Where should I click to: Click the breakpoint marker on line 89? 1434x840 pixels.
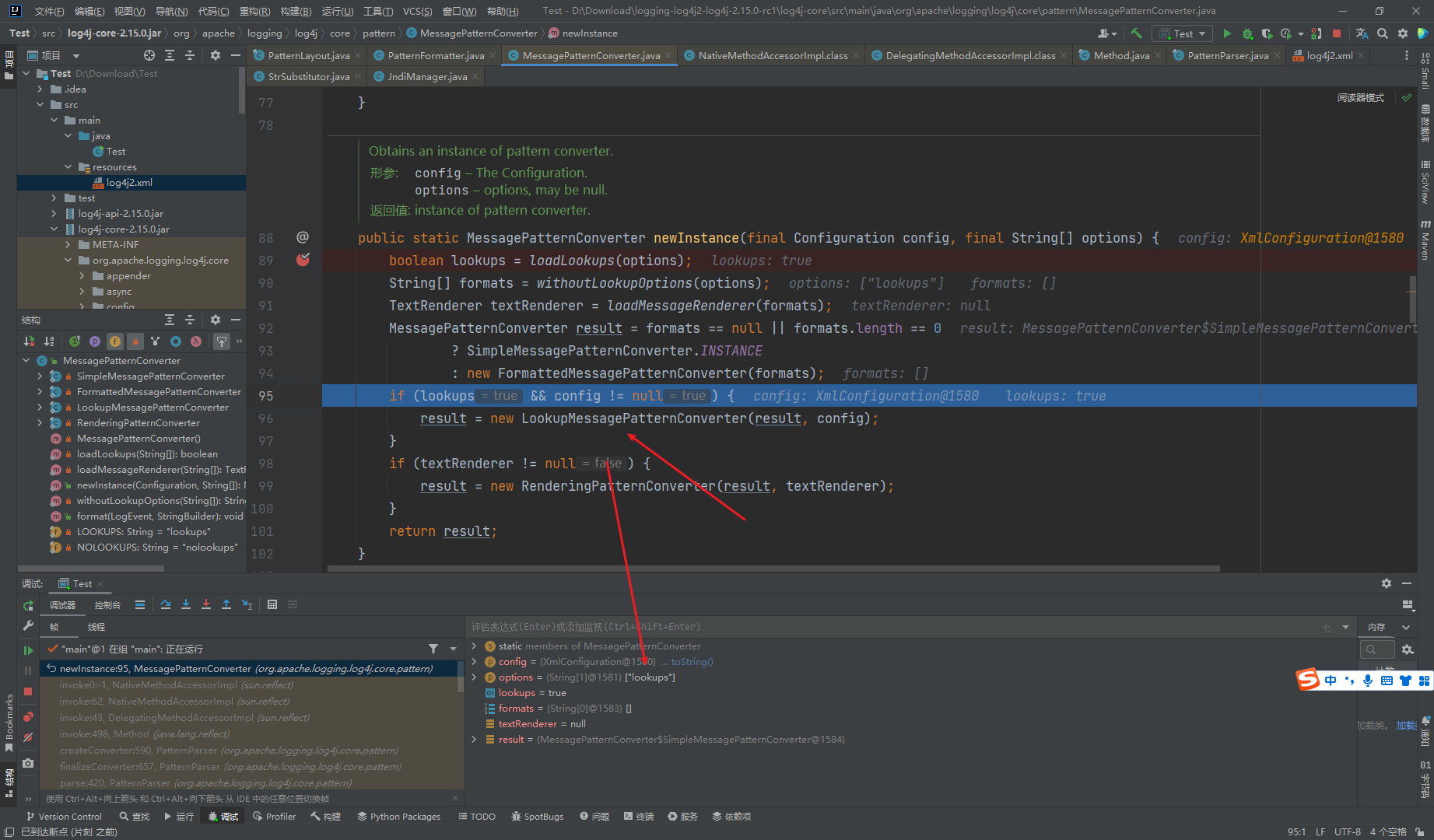click(x=303, y=260)
